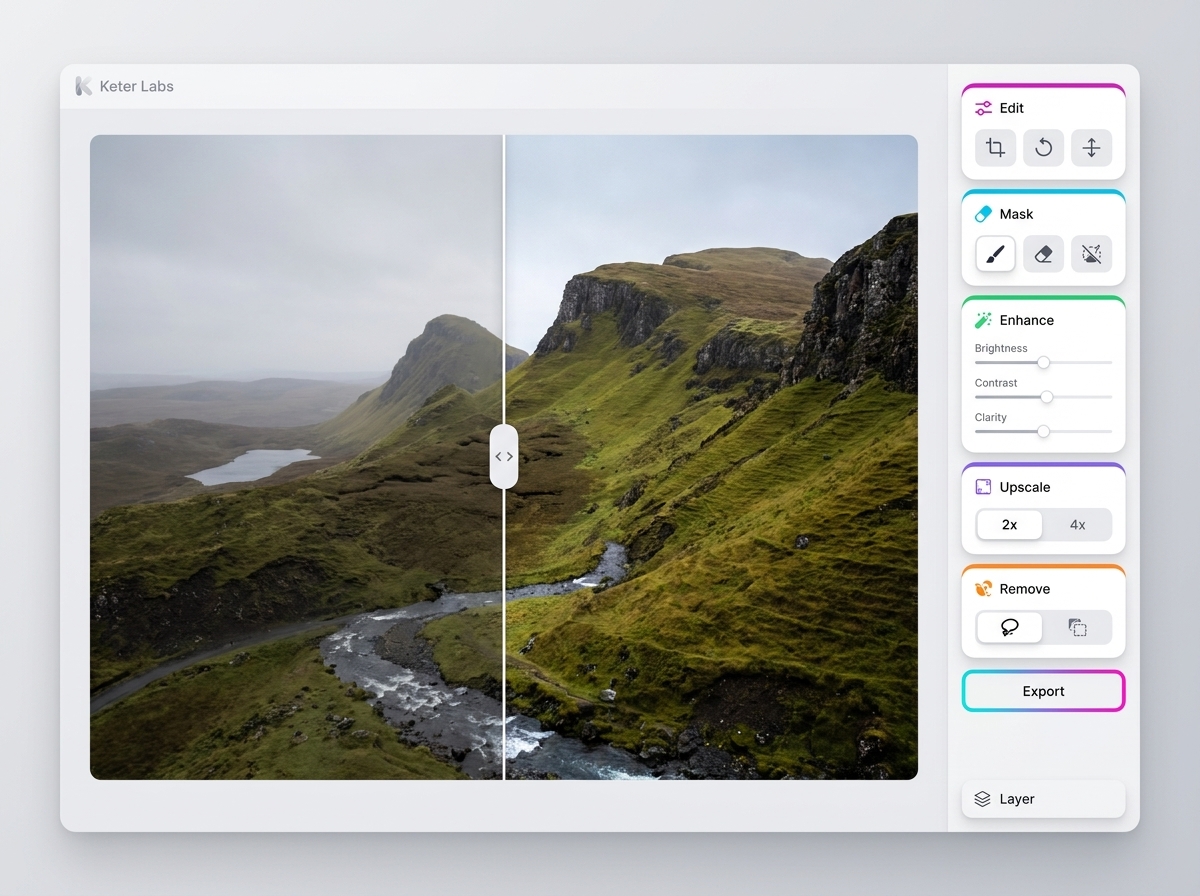The width and height of the screenshot is (1200, 896).
Task: Click the Rotate counterclockwise icon
Action: tap(1043, 148)
